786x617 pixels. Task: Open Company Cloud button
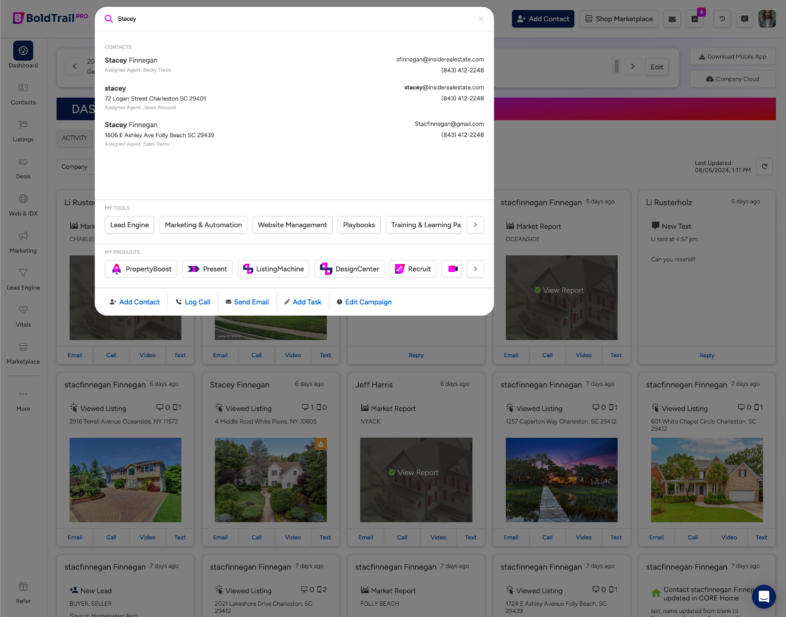[732, 79]
